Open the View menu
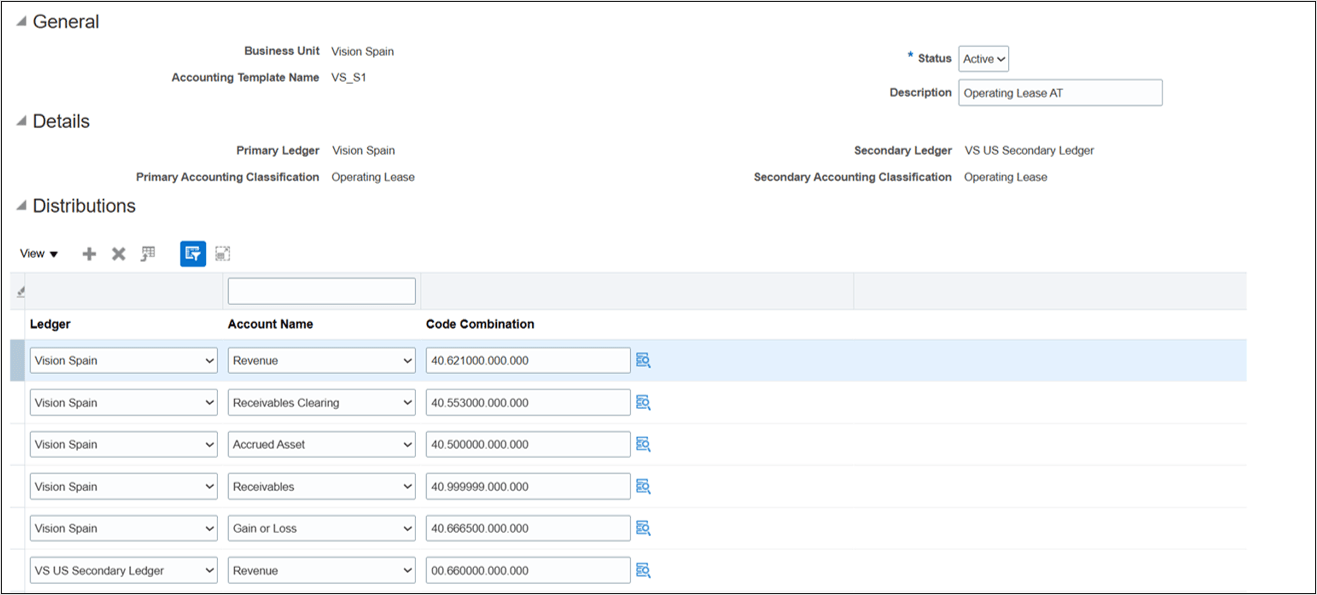The height and width of the screenshot is (595, 1317). point(37,253)
